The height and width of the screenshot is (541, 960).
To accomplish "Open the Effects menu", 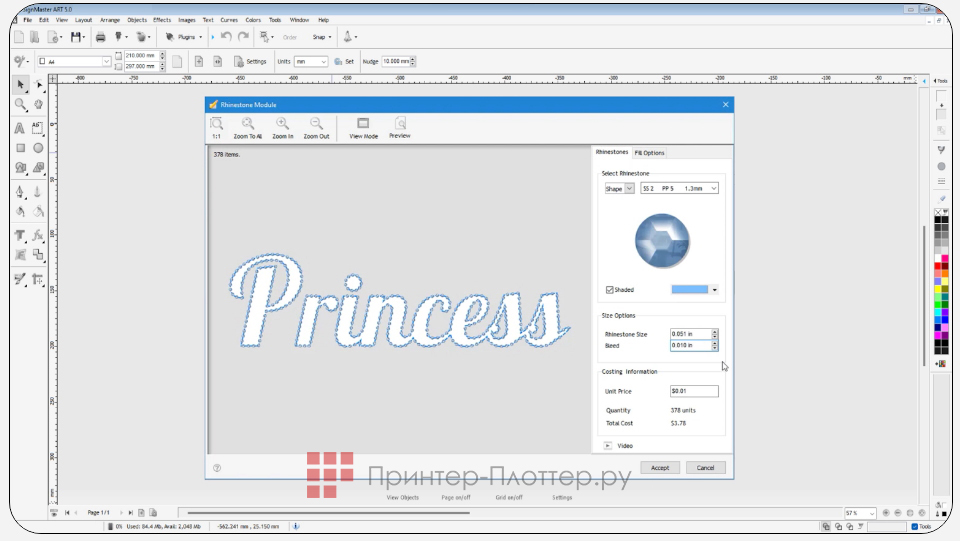I will point(162,19).
